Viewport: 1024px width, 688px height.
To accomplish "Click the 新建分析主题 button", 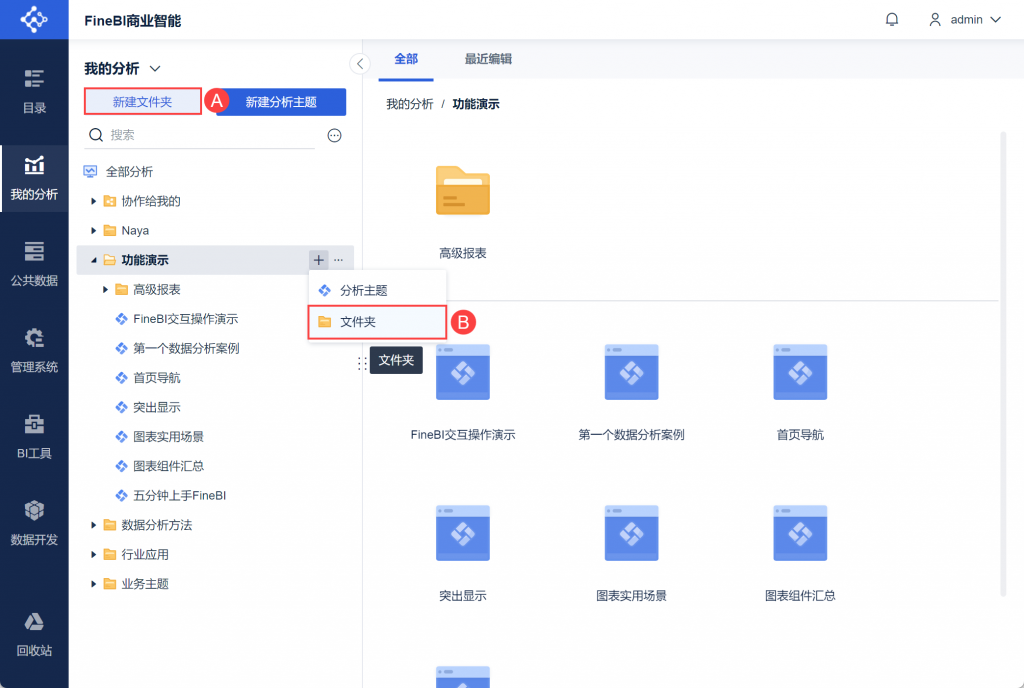I will pyautogui.click(x=281, y=102).
